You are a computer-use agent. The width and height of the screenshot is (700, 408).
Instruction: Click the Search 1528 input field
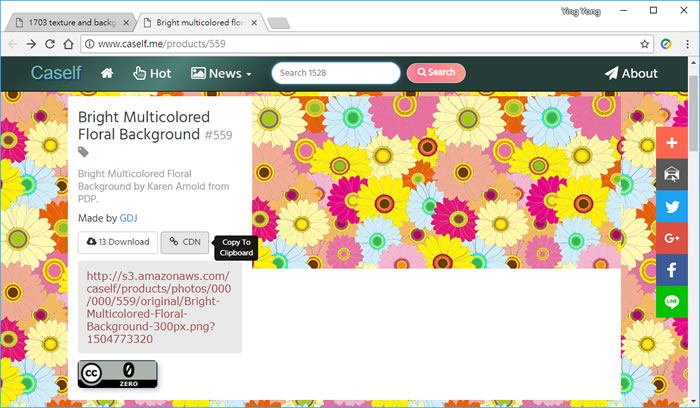[336, 73]
